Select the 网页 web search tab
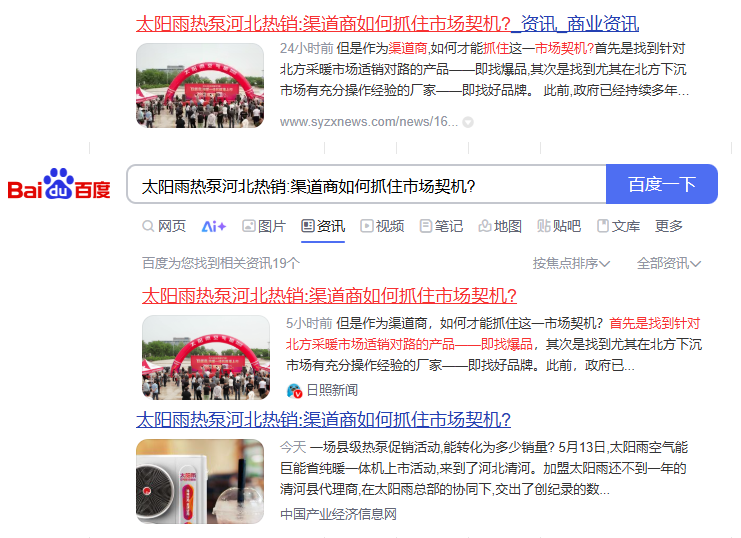This screenshot has width=741, height=538. point(164,226)
